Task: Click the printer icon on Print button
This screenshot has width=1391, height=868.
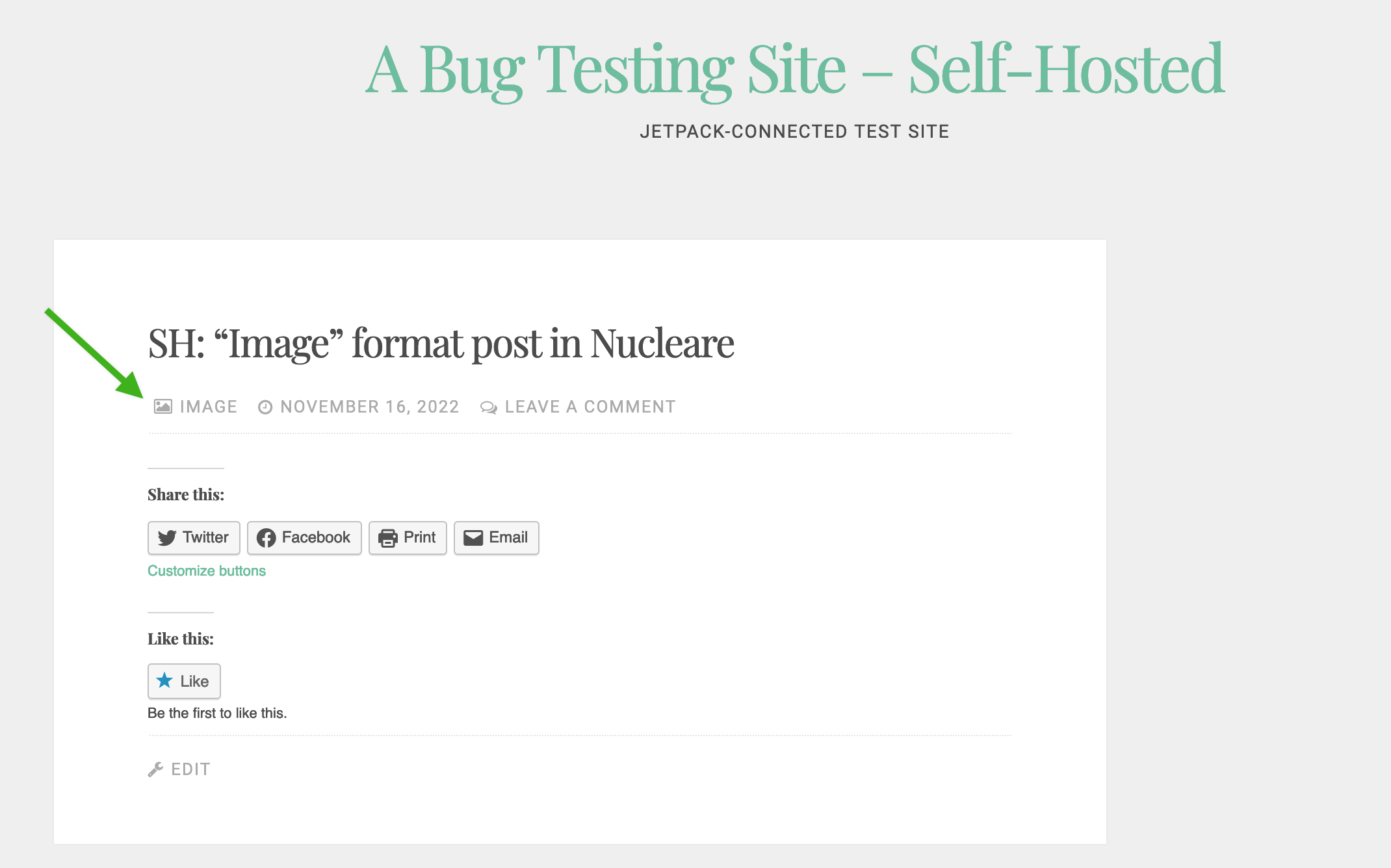Action: click(x=387, y=537)
